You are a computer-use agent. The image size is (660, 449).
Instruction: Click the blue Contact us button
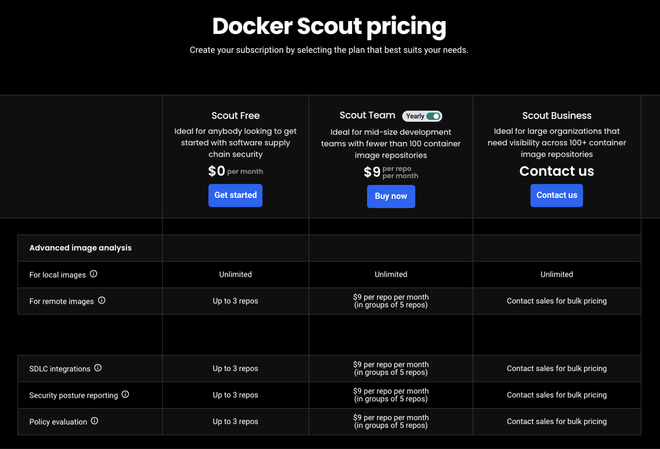(x=556, y=195)
